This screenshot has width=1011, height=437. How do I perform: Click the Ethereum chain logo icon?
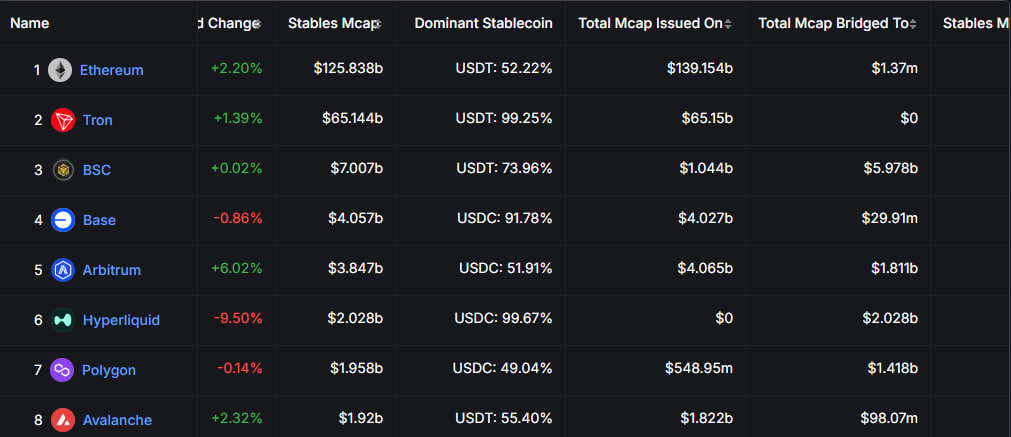pyautogui.click(x=60, y=70)
